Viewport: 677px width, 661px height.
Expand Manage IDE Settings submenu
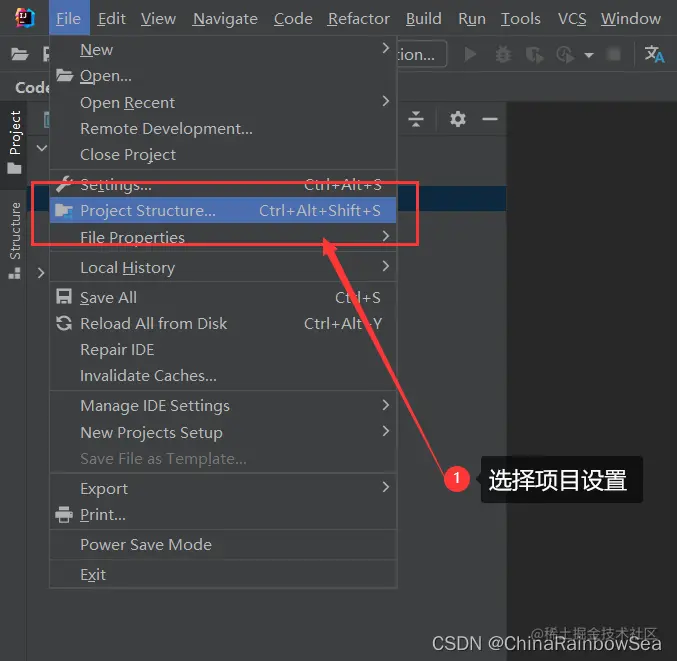223,406
